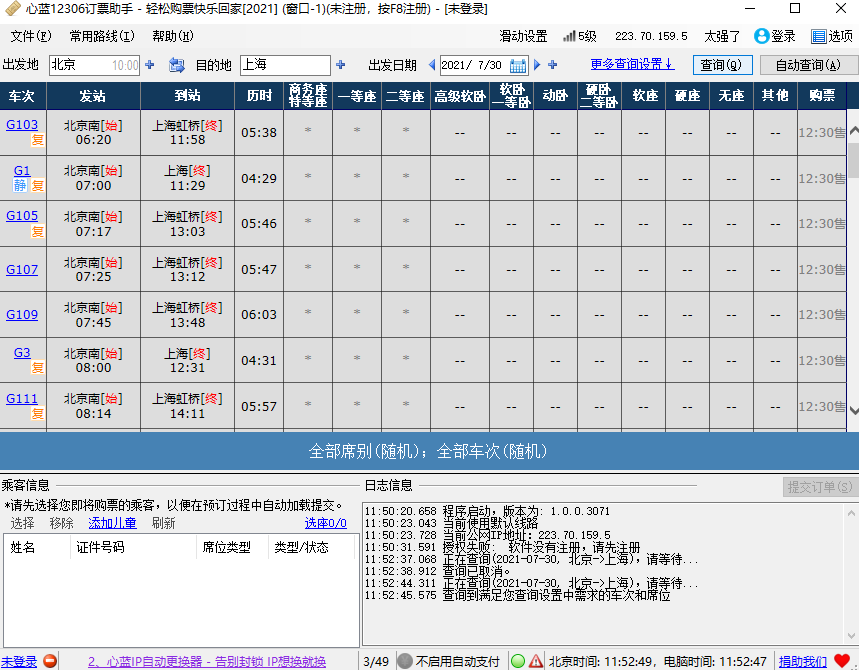The height and width of the screenshot is (670, 859).
Task: Click the swap origin and destination icon
Action: [x=177, y=65]
